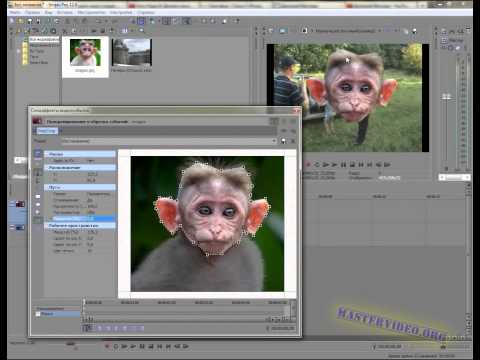Click the Last Keyframe button in Pan/Crop dialog

(x=125, y=328)
